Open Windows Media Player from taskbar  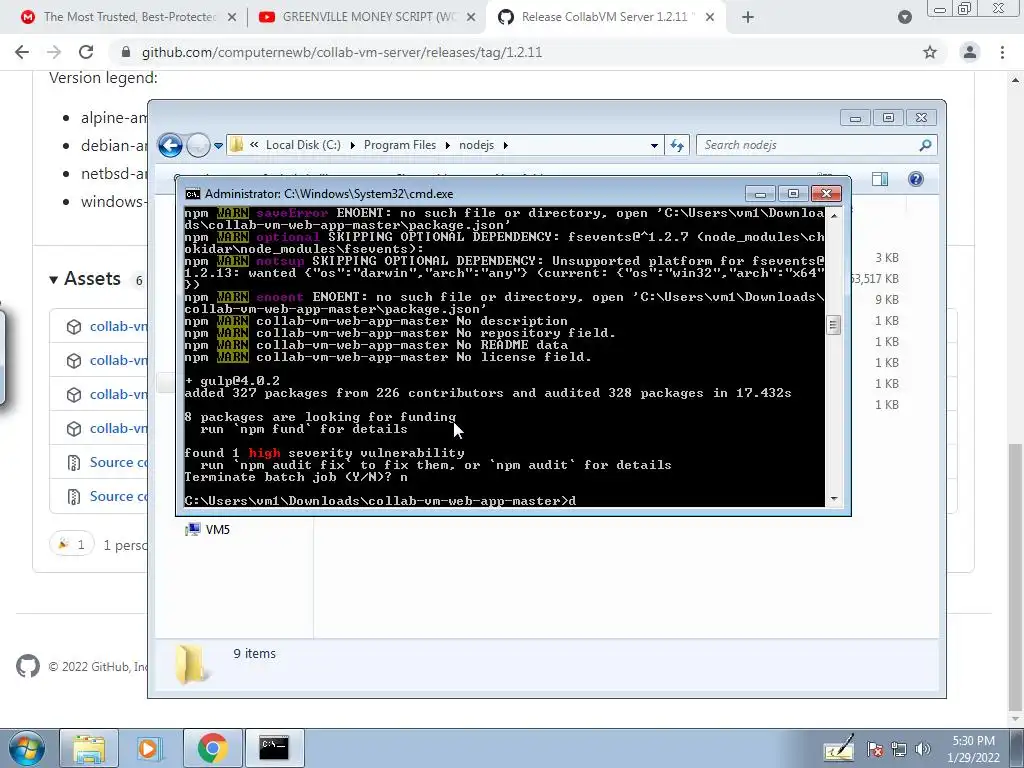pyautogui.click(x=150, y=748)
